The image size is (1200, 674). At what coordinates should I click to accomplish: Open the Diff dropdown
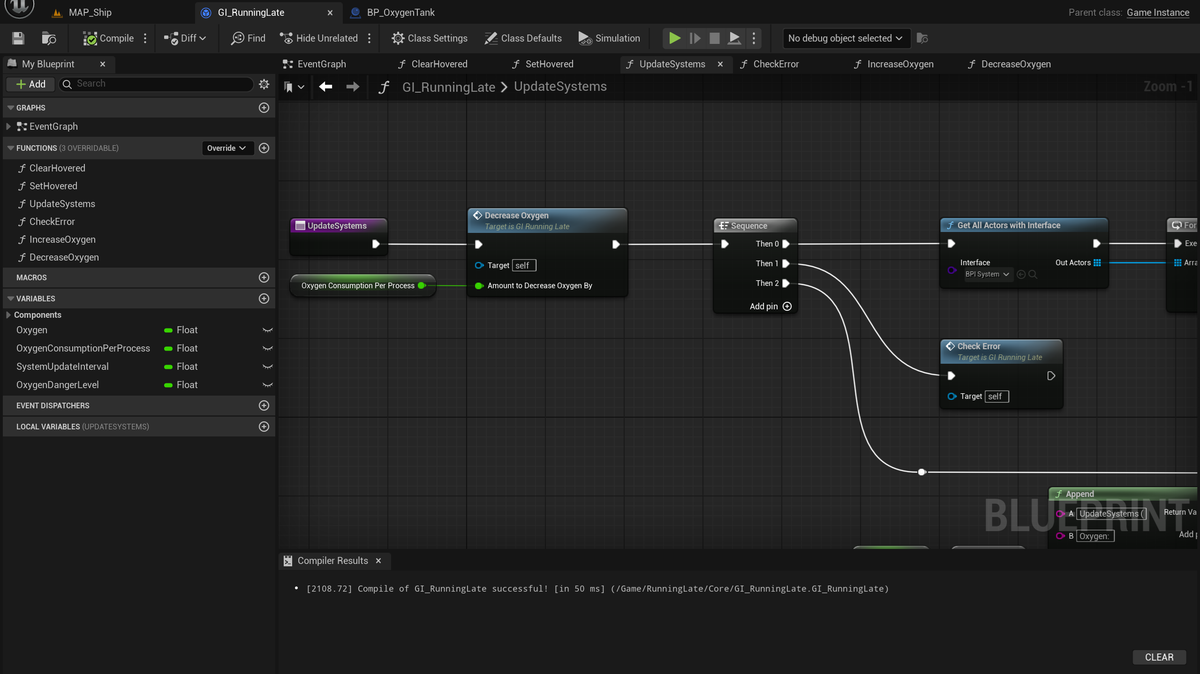pos(185,38)
